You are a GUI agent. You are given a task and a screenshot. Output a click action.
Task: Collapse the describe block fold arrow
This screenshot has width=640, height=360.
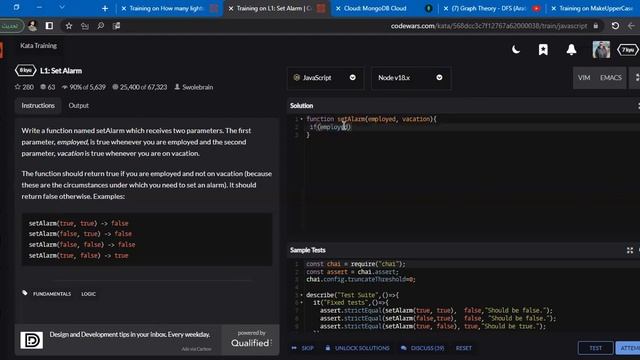point(302,295)
